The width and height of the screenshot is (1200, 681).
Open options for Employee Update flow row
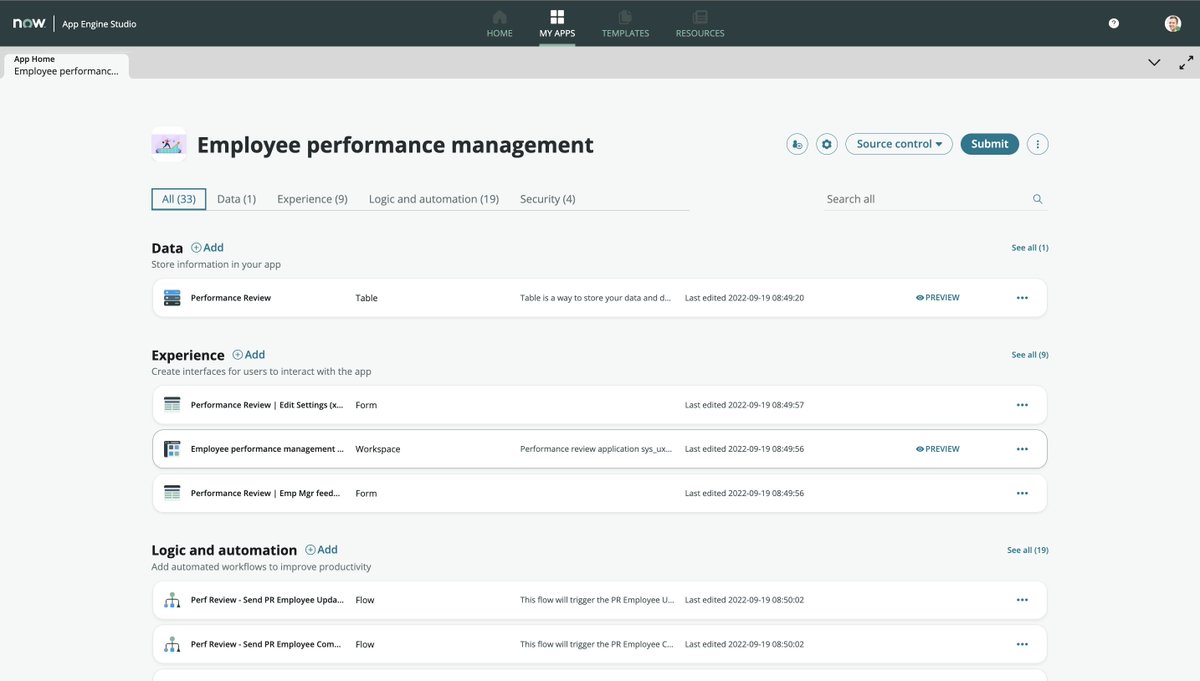click(x=1022, y=600)
